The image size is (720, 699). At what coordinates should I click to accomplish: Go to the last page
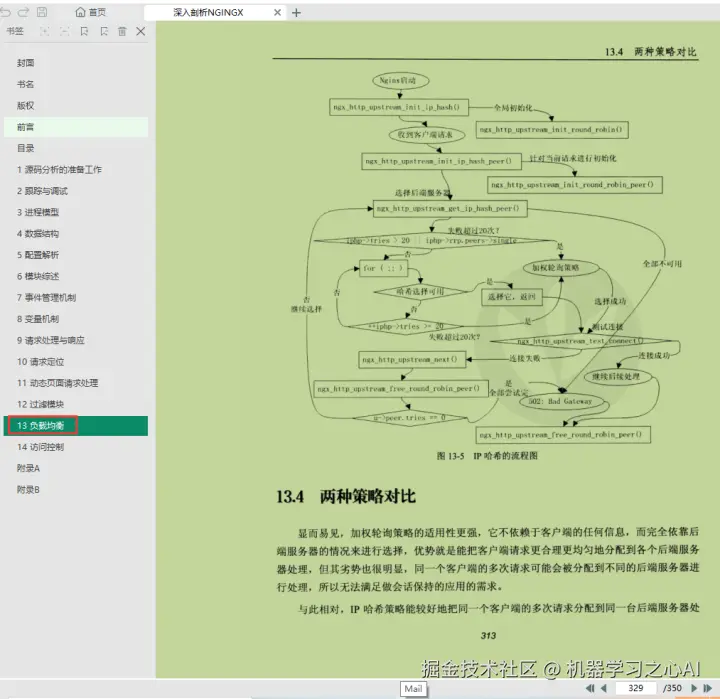708,688
